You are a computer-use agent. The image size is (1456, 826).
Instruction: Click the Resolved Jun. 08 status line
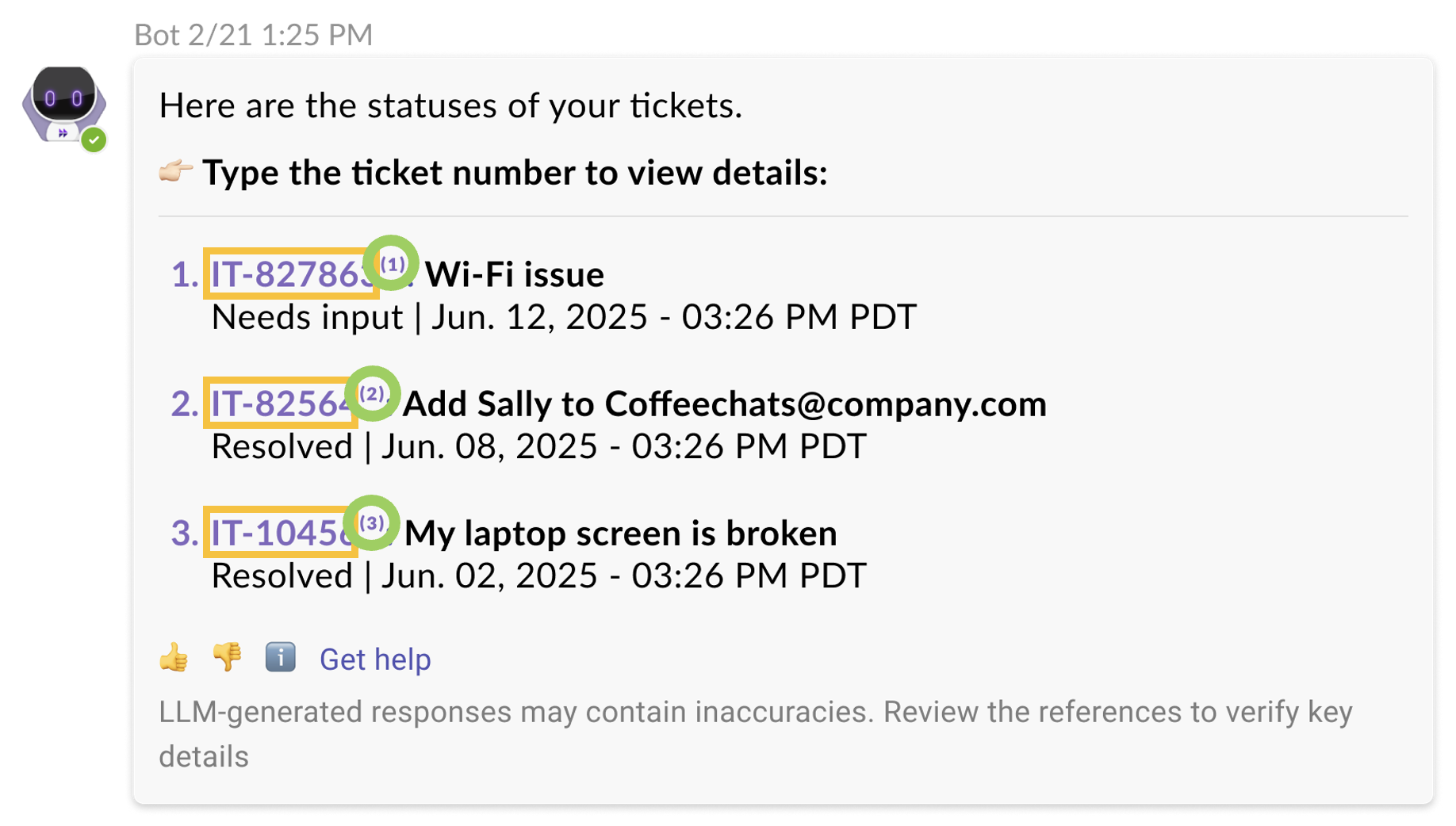point(538,447)
